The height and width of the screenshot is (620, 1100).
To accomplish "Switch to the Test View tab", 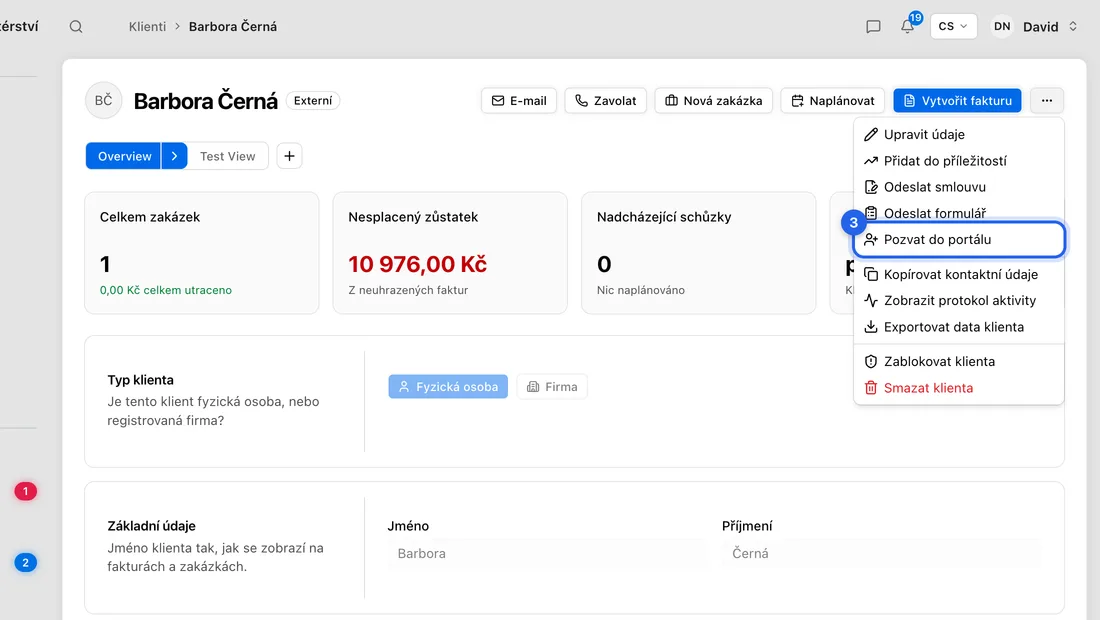I will coord(228,156).
